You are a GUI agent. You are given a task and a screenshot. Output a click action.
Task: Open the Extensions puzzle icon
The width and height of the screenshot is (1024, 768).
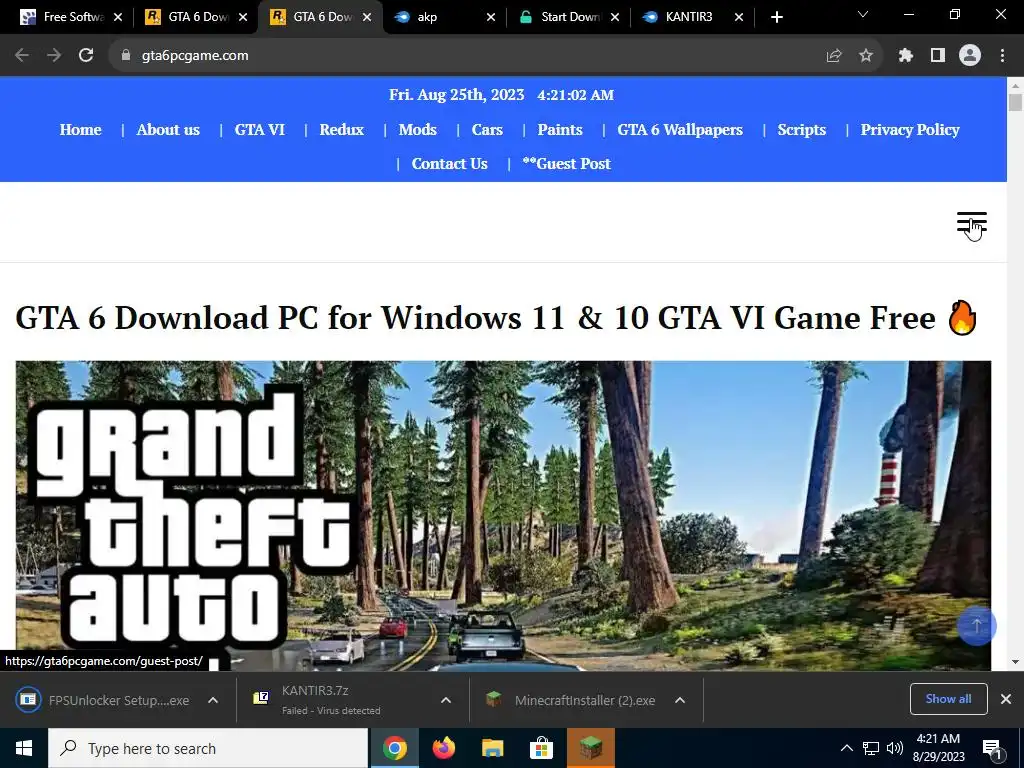(905, 56)
